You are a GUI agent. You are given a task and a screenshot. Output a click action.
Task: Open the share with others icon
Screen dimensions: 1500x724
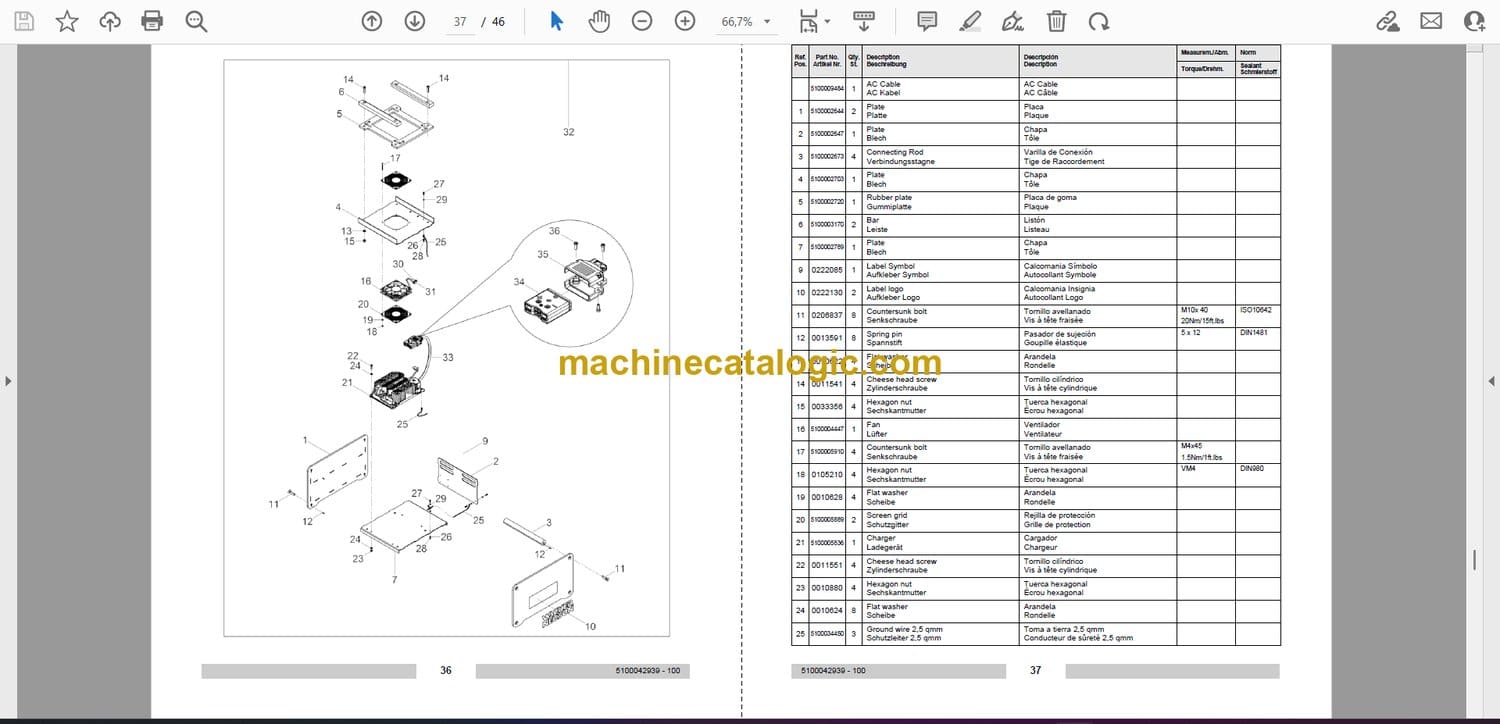pos(1474,21)
